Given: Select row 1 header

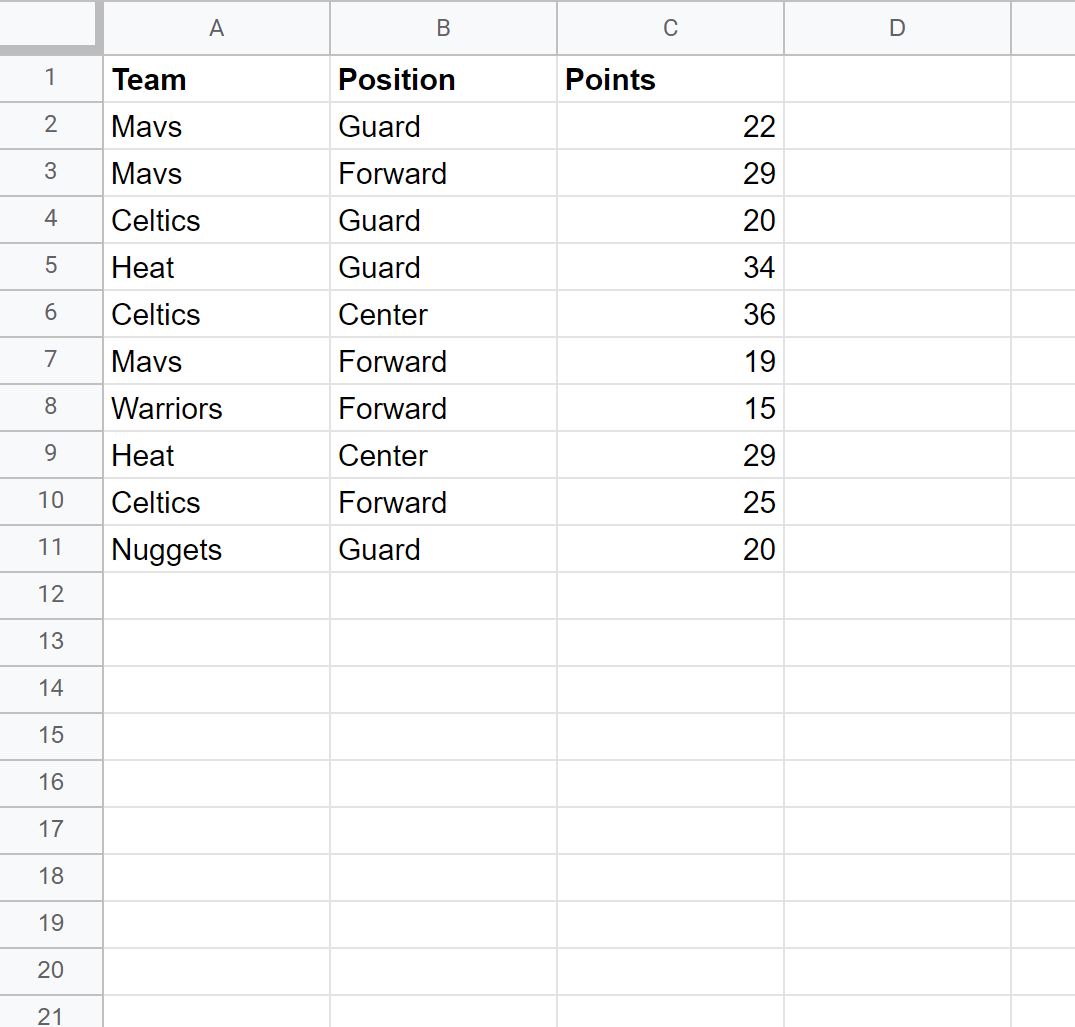Looking at the screenshot, I should click(x=51, y=79).
